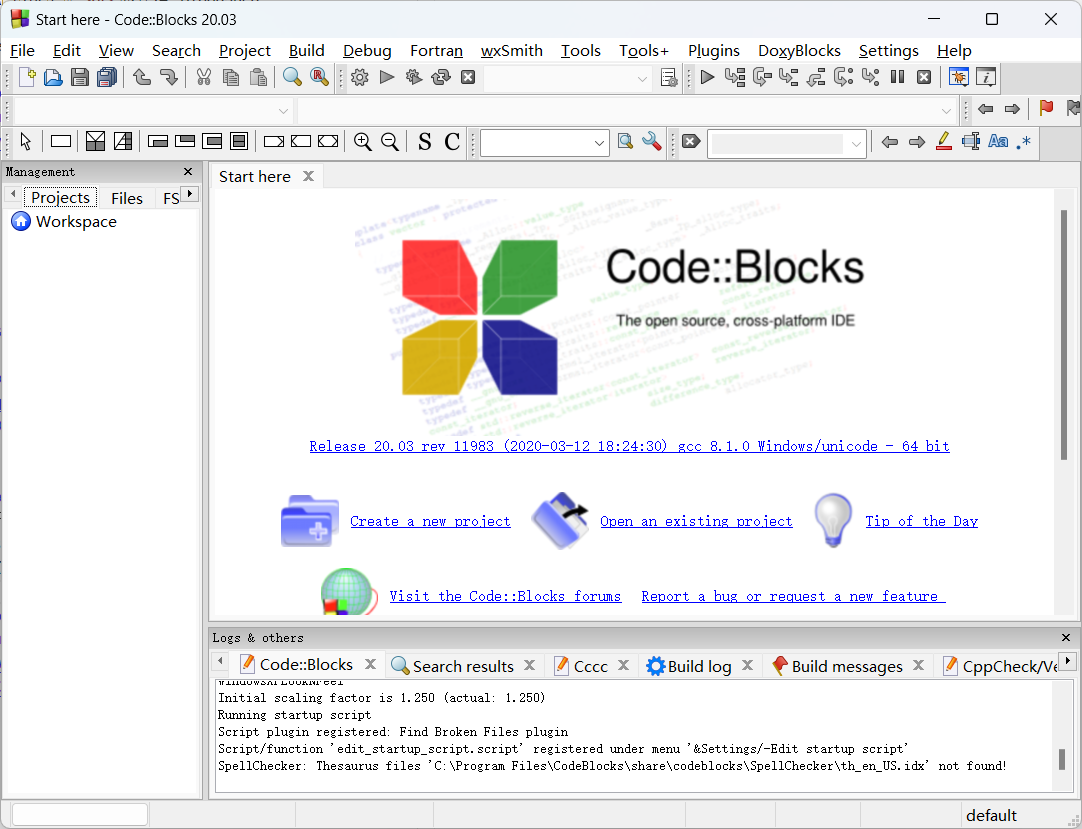Click the Tip of the Day link
This screenshot has height=829, width=1082.
922,521
